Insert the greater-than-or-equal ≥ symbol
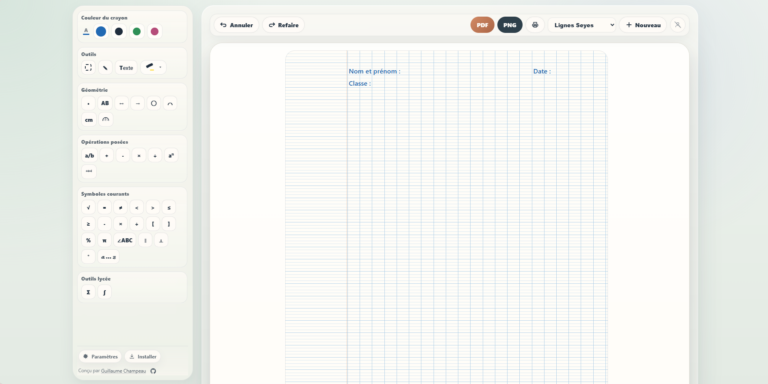768x384 pixels. 88,224
